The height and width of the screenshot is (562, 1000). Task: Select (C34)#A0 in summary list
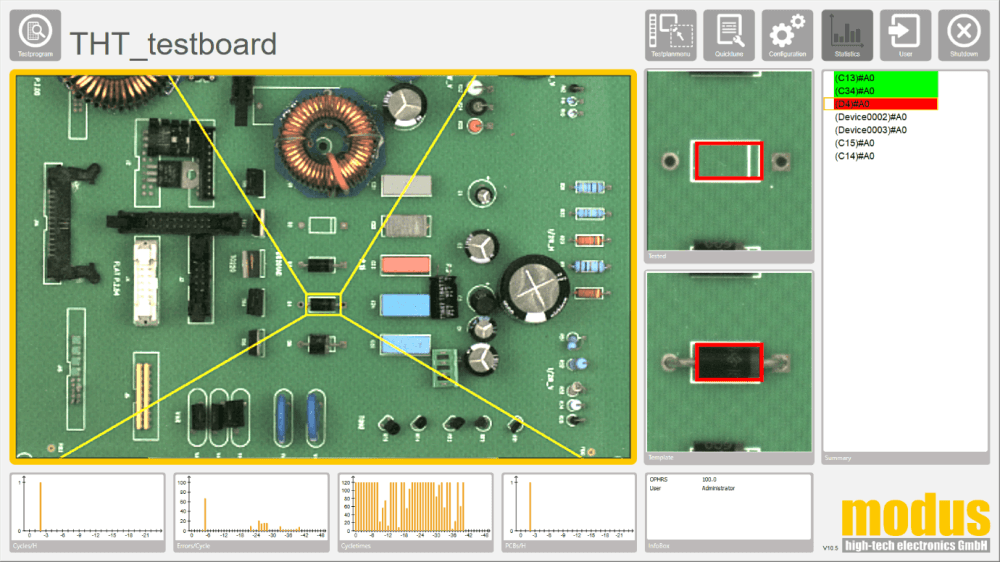point(886,91)
